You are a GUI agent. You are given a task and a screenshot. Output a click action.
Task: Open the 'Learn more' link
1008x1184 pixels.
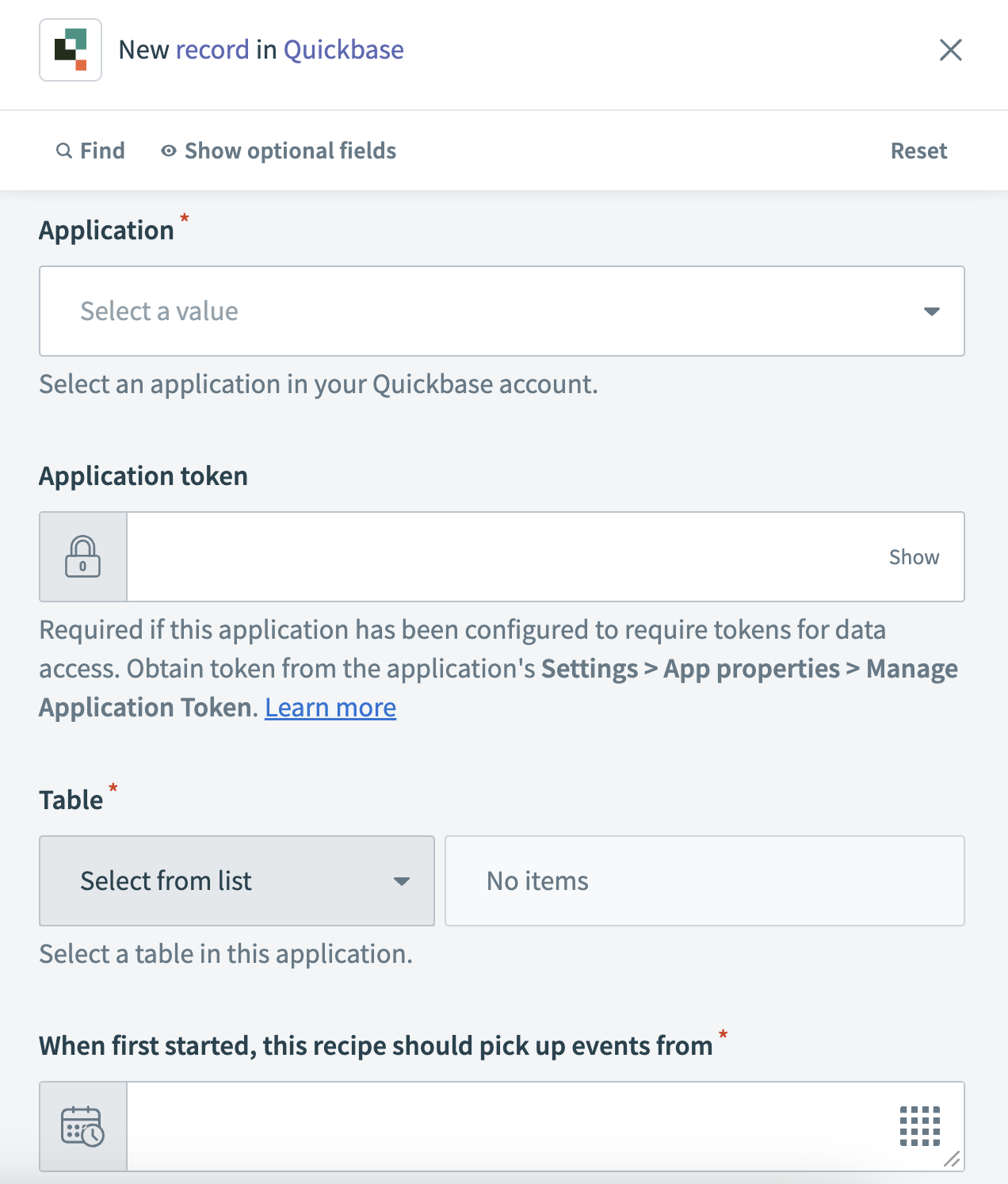tap(330, 707)
